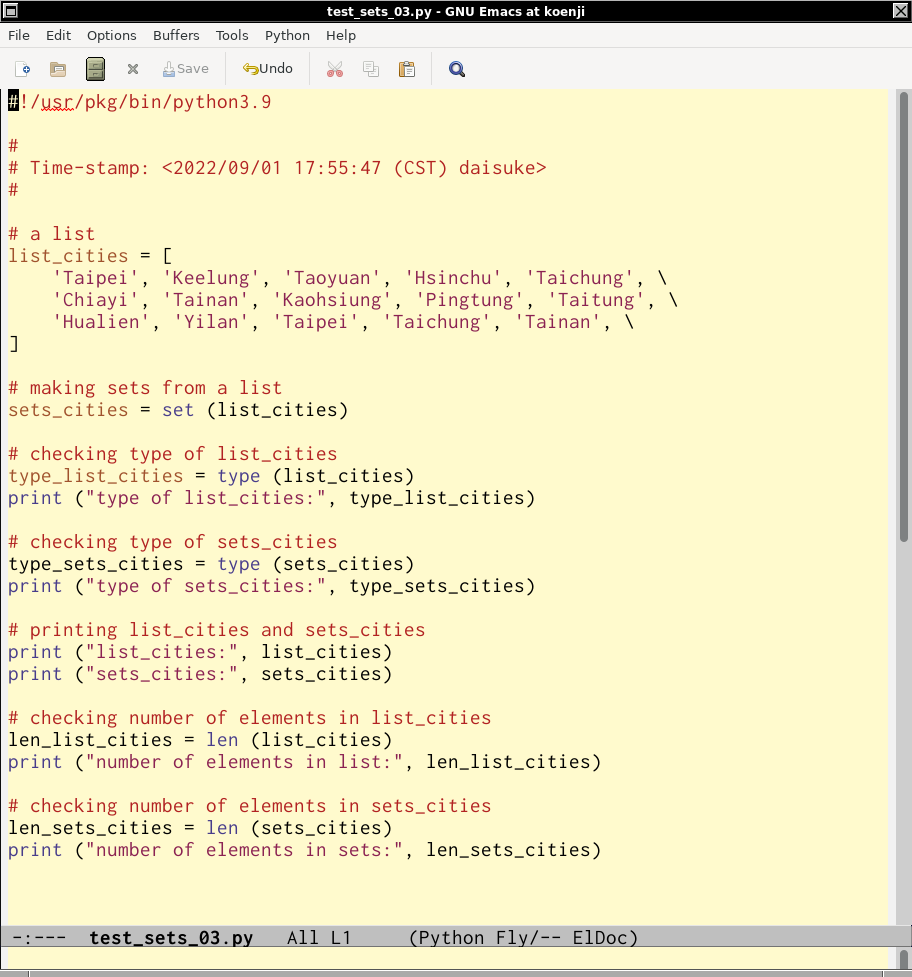
Task: Close the buffer using the X toolbar icon
Action: pyautogui.click(x=132, y=69)
